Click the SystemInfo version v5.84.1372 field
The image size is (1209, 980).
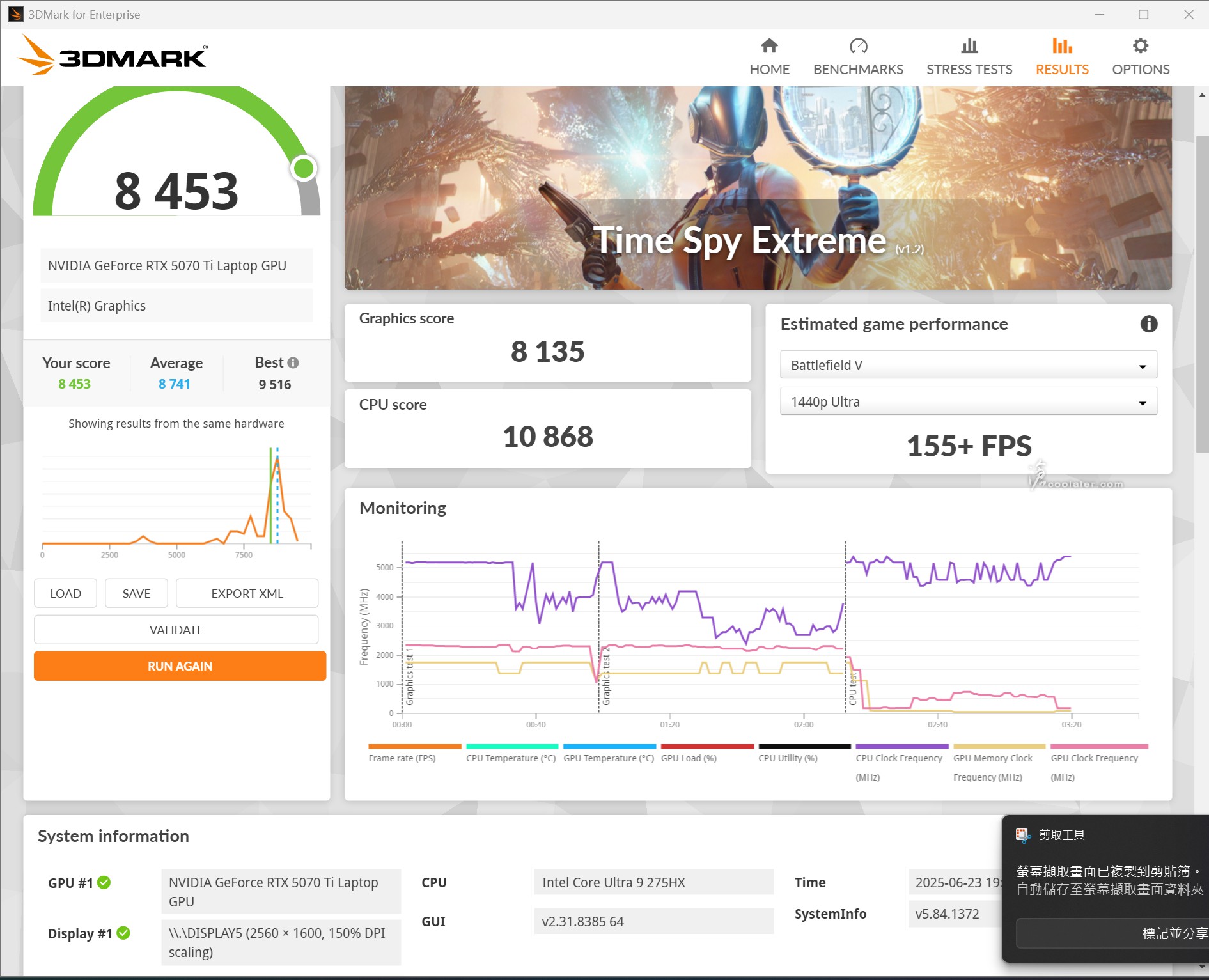click(x=955, y=914)
